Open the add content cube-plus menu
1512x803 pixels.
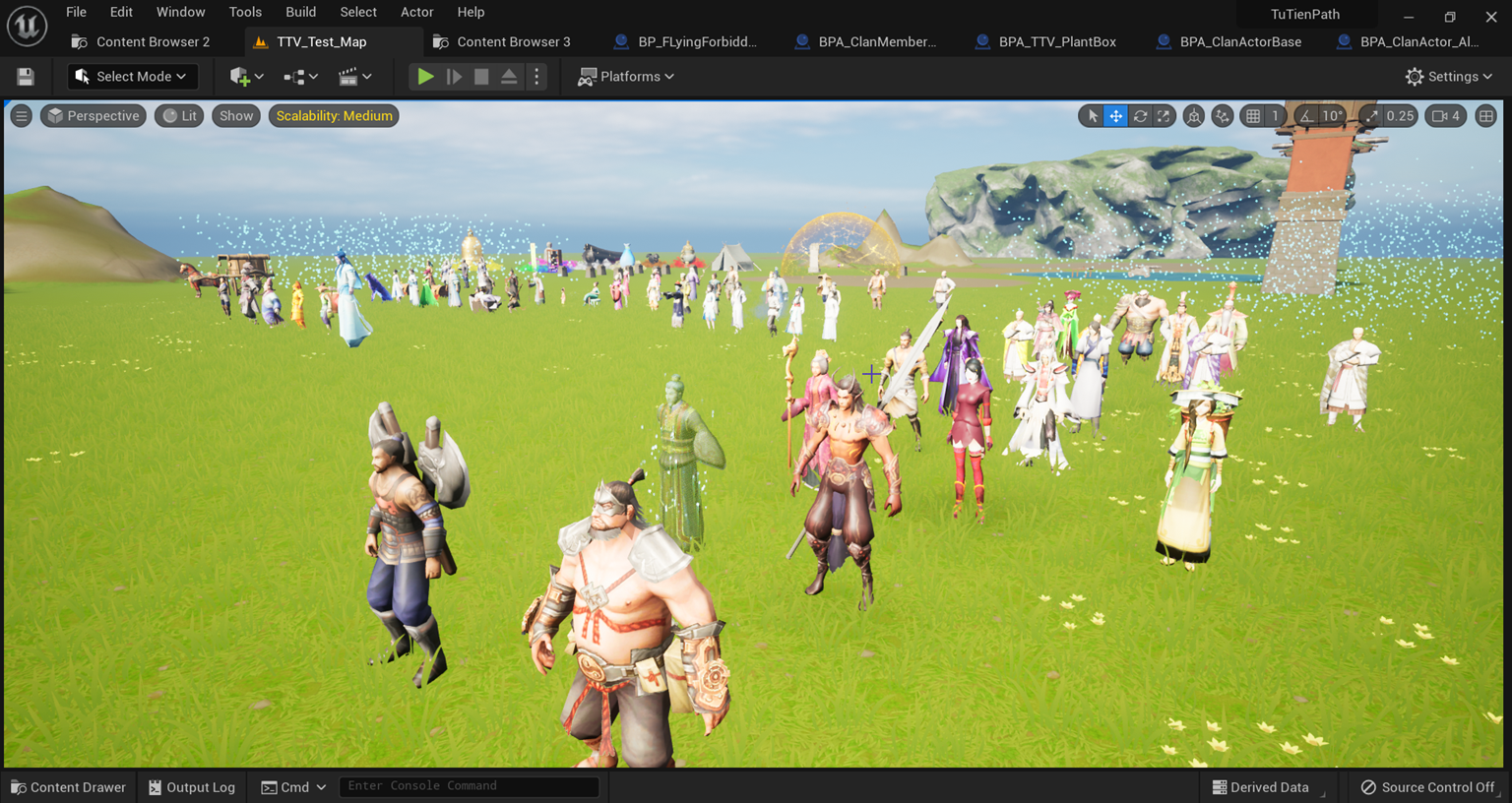[x=246, y=77]
